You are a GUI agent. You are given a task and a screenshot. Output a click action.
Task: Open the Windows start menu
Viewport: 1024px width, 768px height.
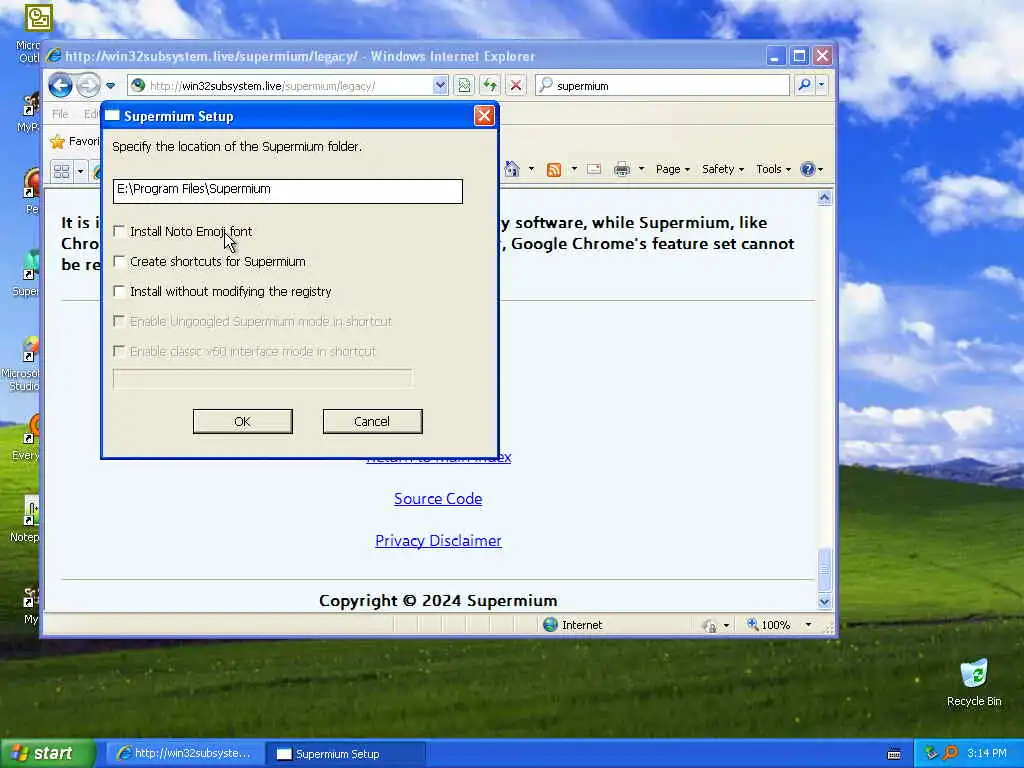click(46, 754)
